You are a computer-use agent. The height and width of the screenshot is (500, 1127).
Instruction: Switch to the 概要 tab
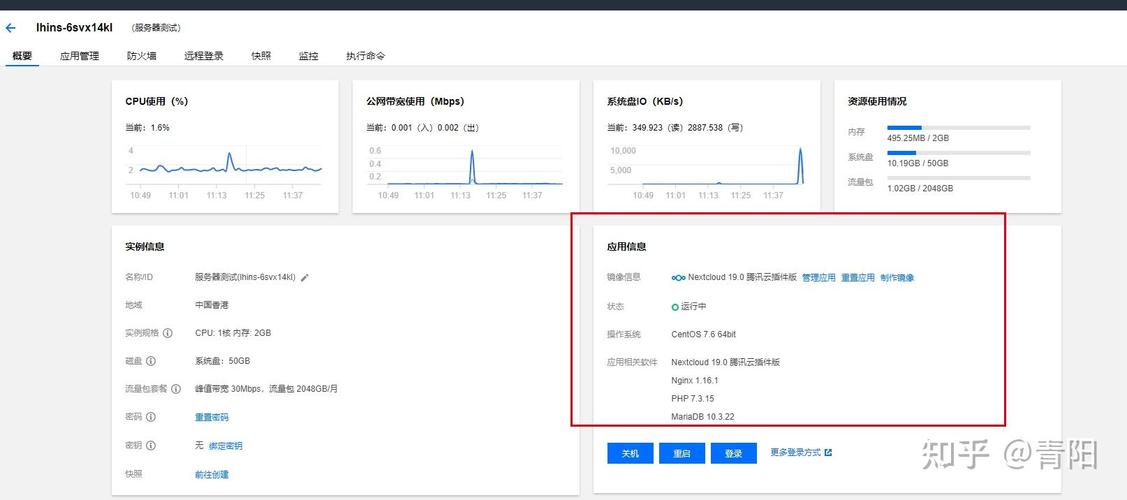point(22,55)
